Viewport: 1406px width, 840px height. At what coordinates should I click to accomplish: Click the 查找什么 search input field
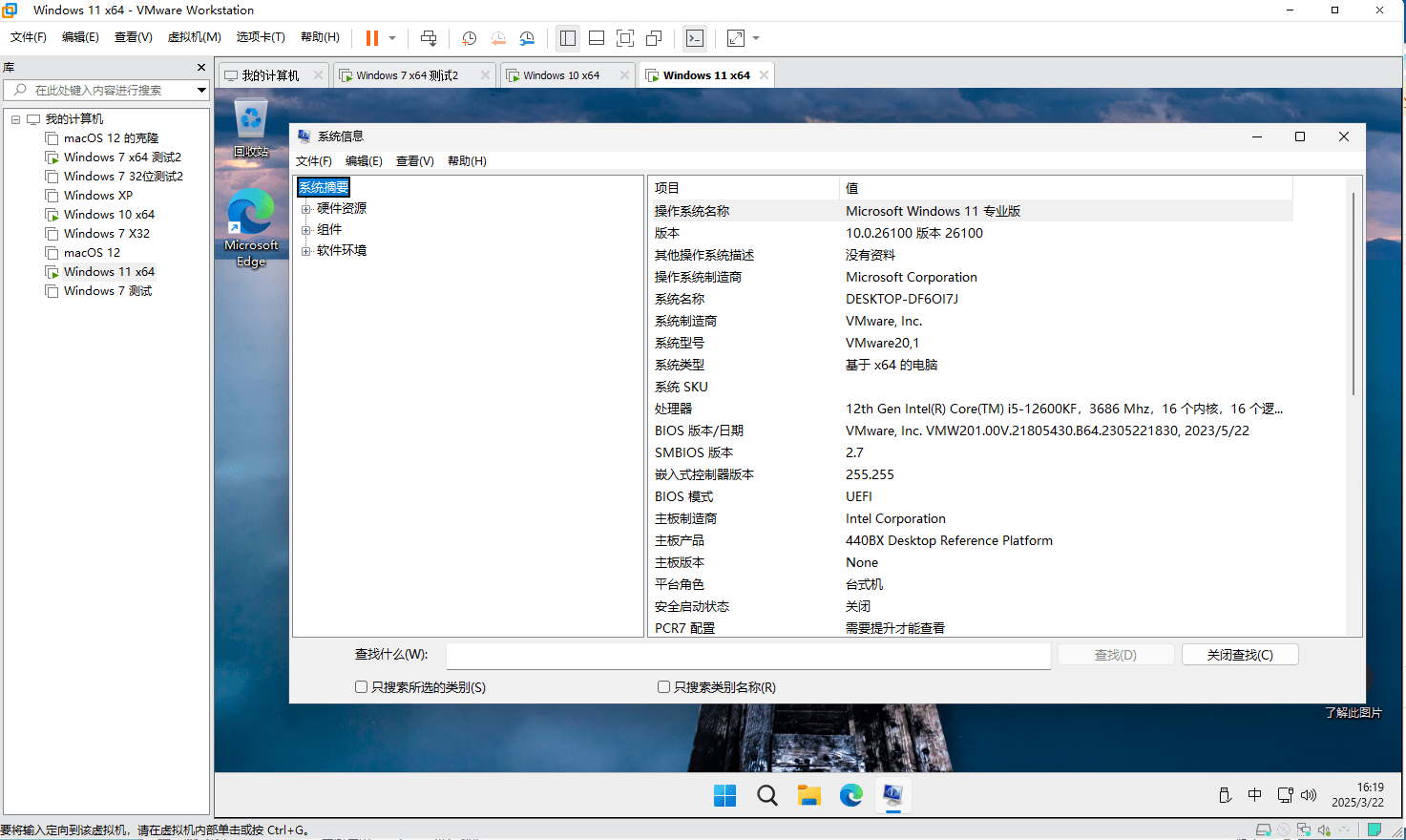pos(748,656)
